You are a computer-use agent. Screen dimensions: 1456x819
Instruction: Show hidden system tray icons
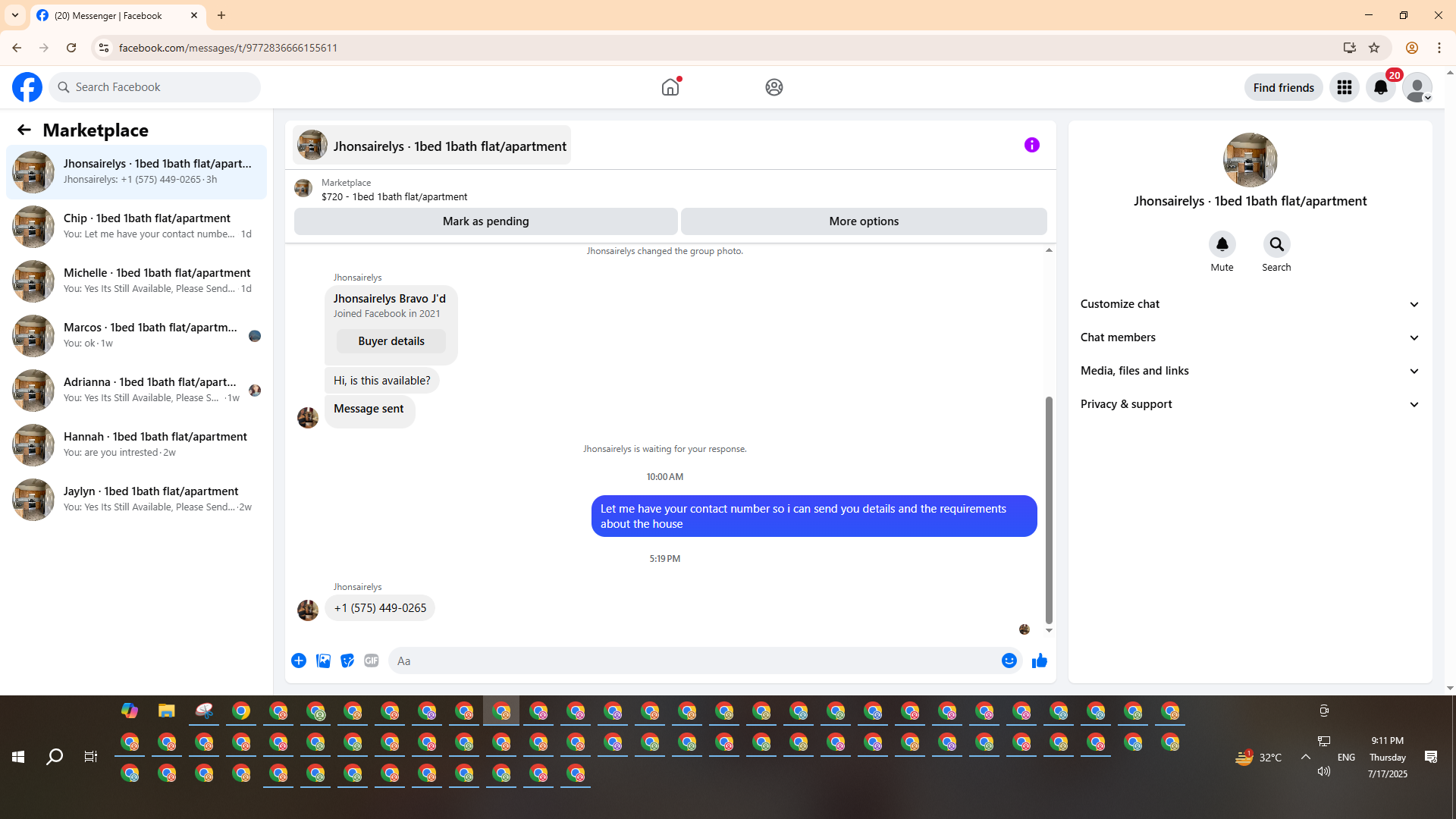coord(1306,757)
